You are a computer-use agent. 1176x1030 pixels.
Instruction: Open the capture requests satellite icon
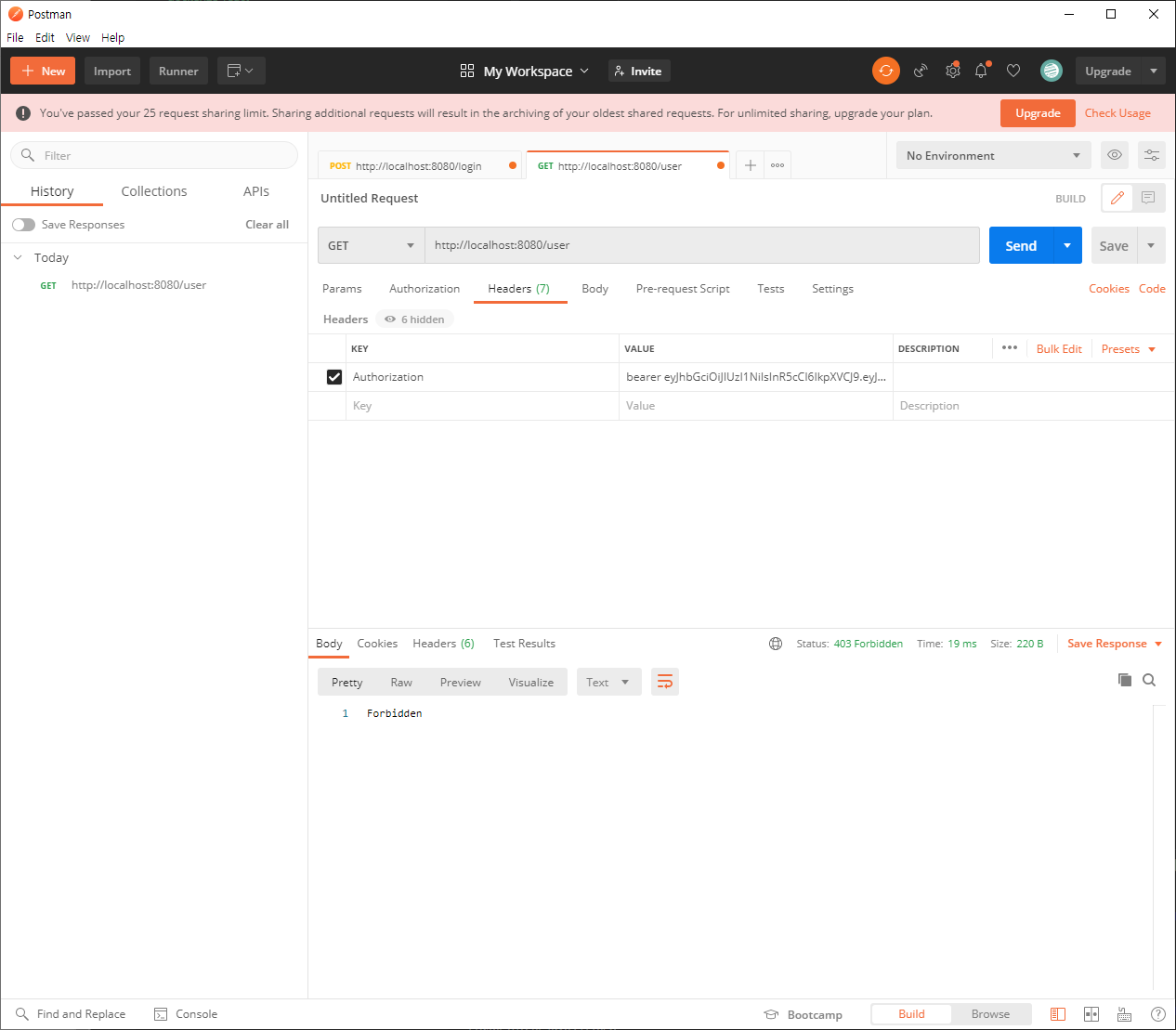pyautogui.click(x=921, y=71)
